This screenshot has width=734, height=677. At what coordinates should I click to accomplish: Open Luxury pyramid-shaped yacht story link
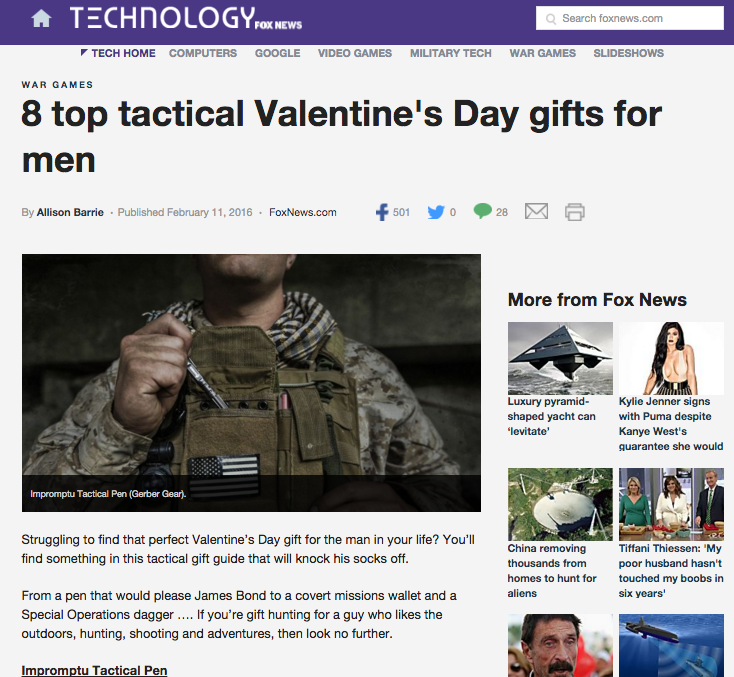point(551,416)
